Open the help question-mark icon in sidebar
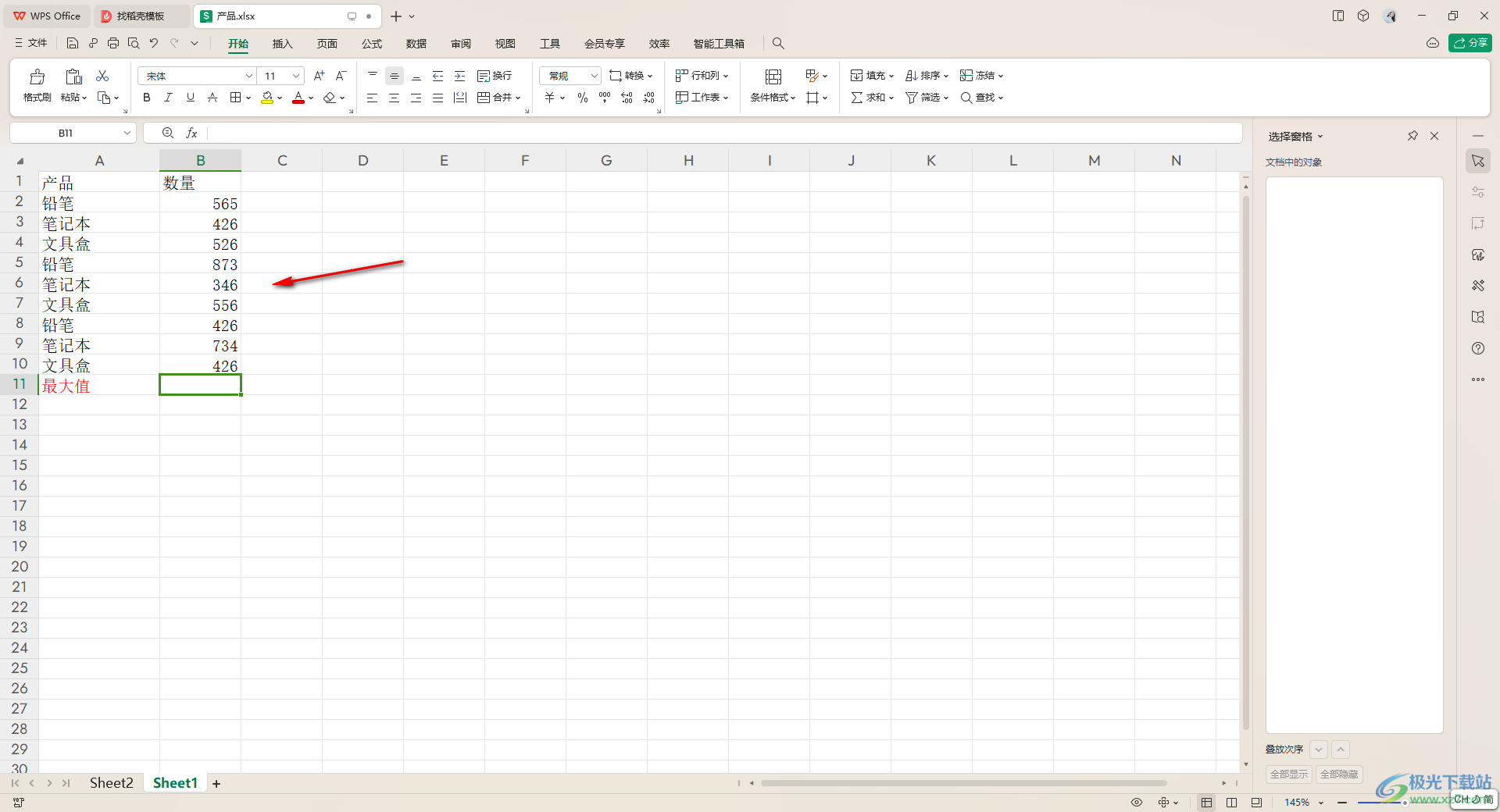The width and height of the screenshot is (1500, 812). [1478, 348]
